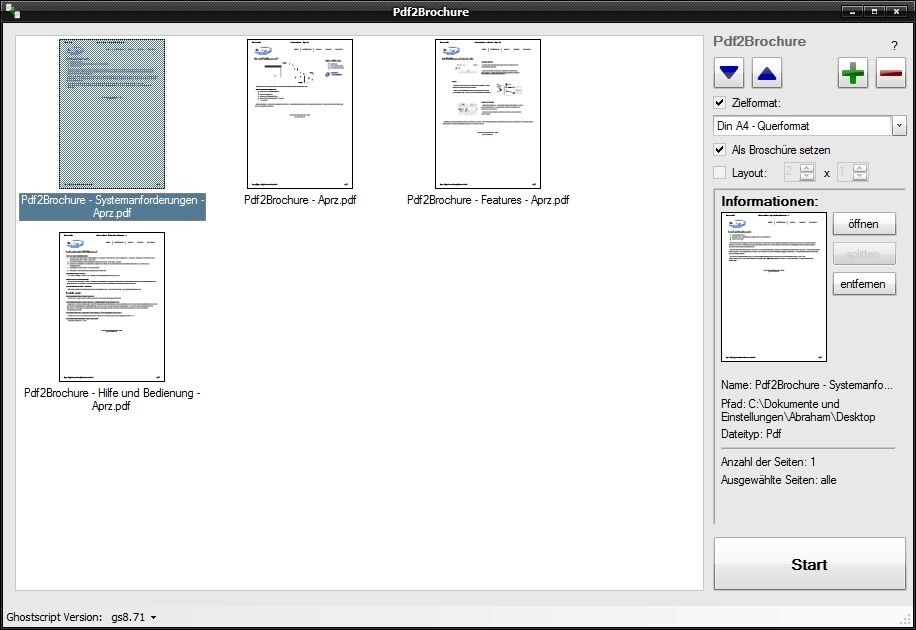Click Anzahl der Seiten: 1
The height and width of the screenshot is (630, 916).
pos(768,462)
